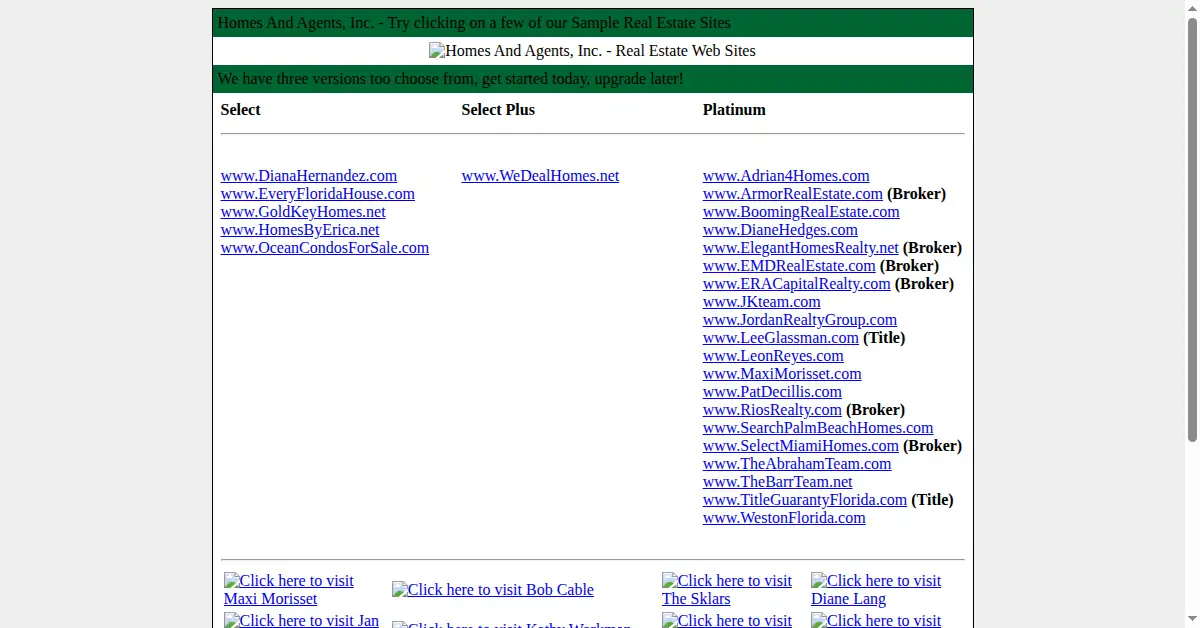Open www.PatDecillis.com link
This screenshot has width=1200, height=628.
tap(772, 392)
